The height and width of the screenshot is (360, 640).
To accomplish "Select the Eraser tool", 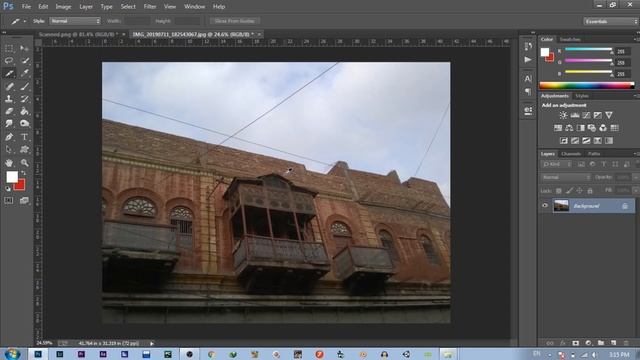I will 9,111.
